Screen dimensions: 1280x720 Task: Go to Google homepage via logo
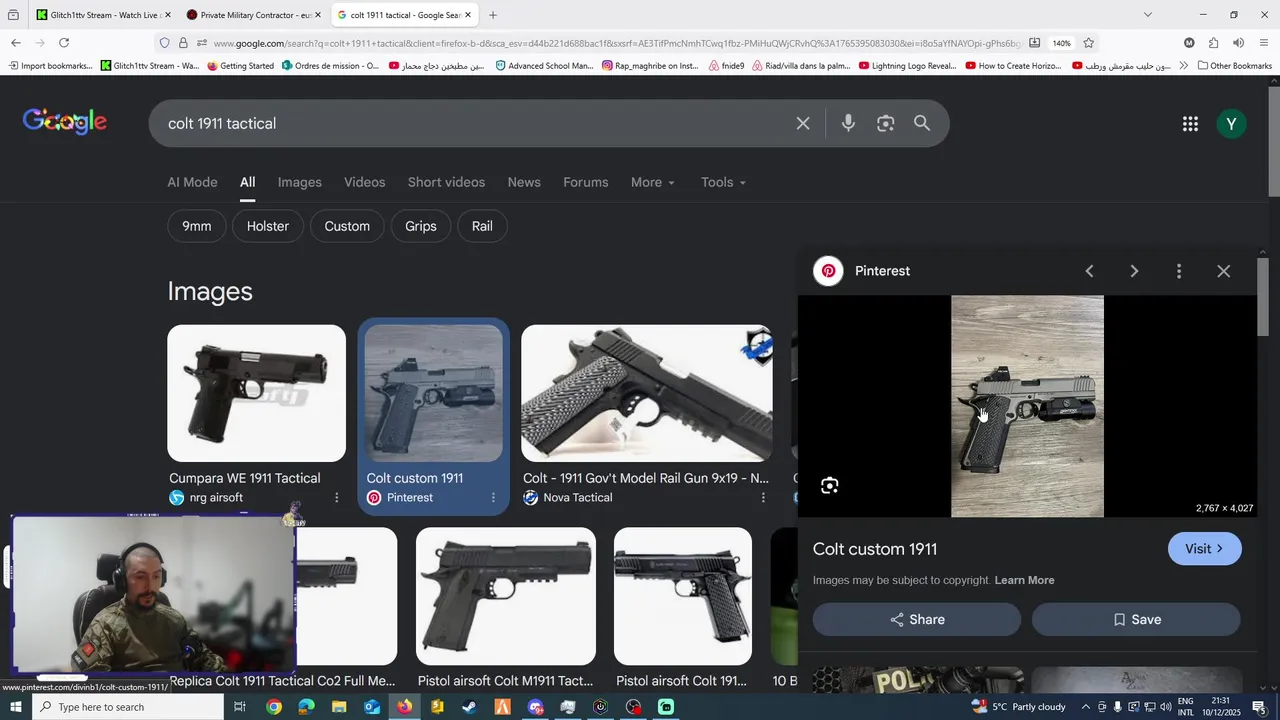coord(65,121)
